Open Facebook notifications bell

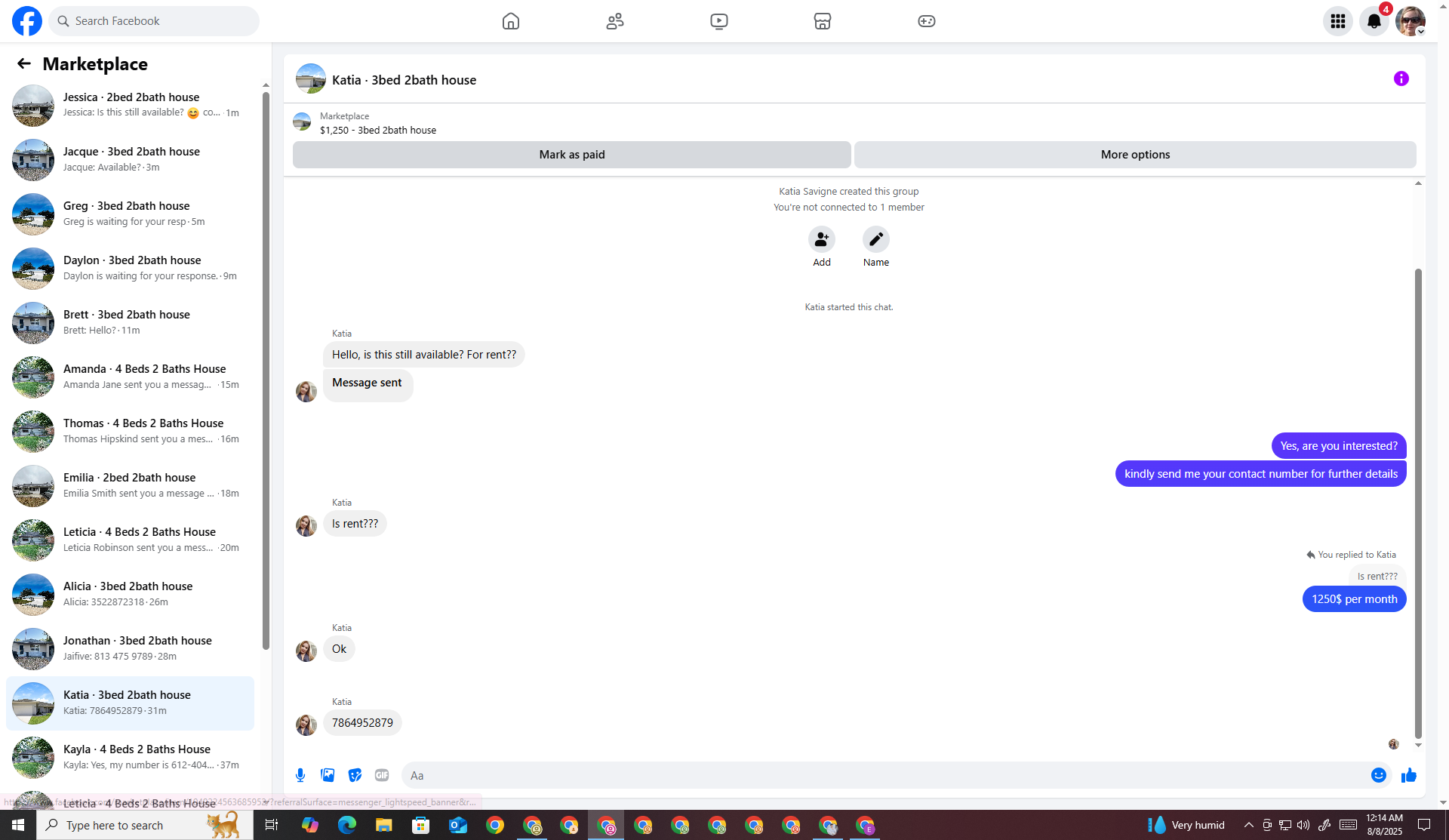coord(1374,21)
